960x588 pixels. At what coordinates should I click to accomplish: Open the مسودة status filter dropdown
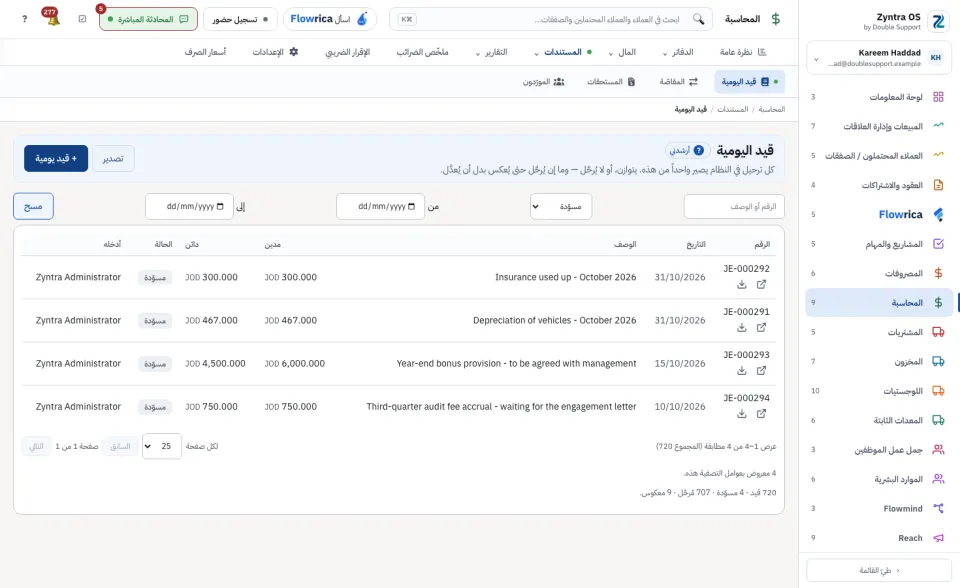point(561,206)
